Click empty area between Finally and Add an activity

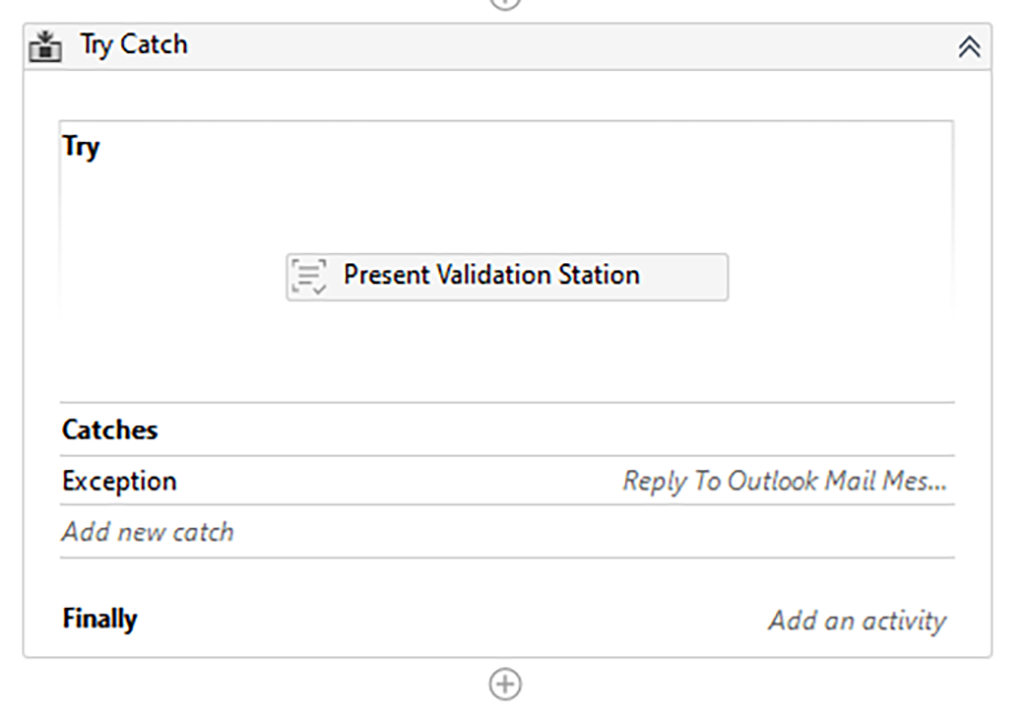tap(450, 620)
